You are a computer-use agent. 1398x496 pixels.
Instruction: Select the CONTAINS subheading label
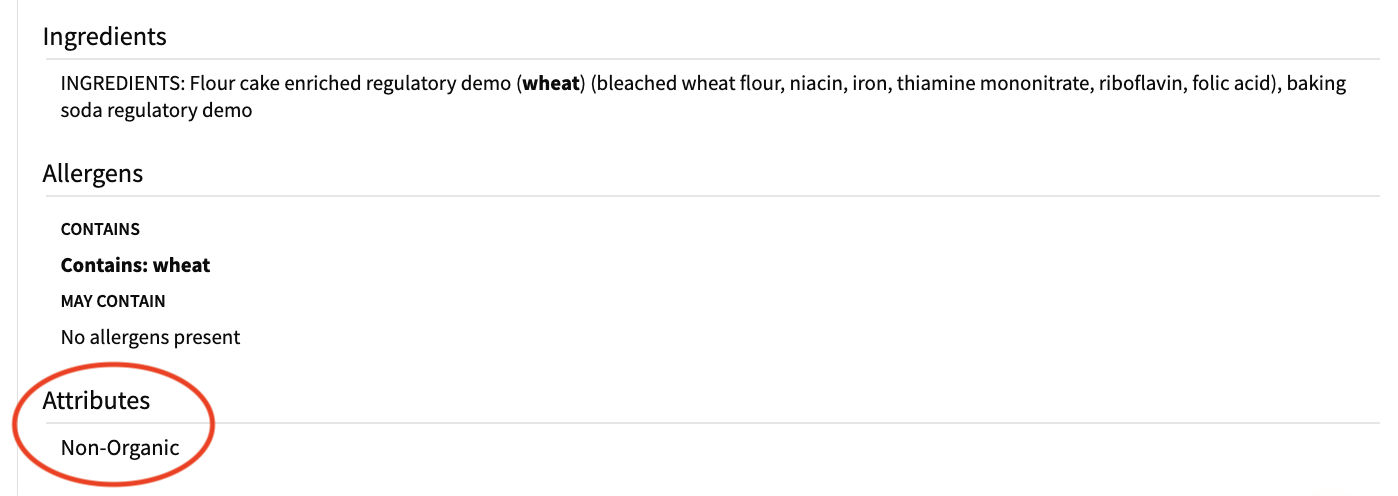(100, 229)
